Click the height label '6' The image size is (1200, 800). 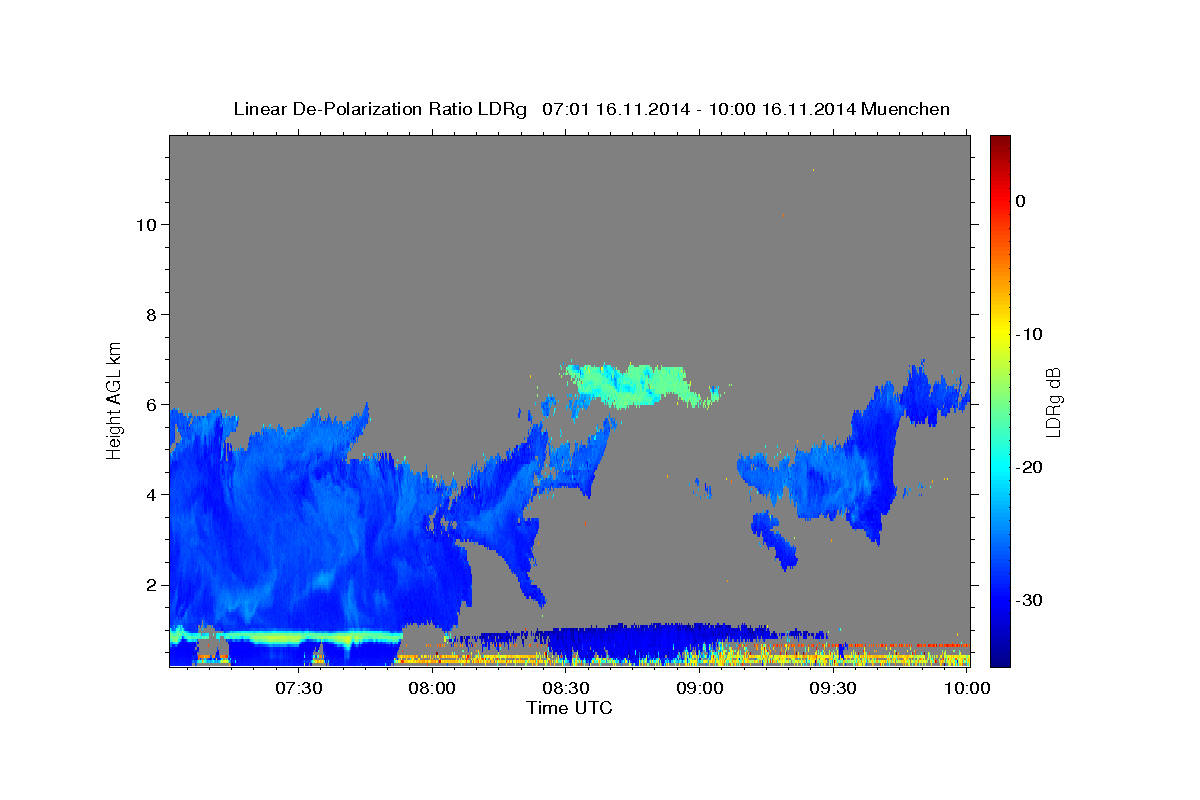pos(150,405)
